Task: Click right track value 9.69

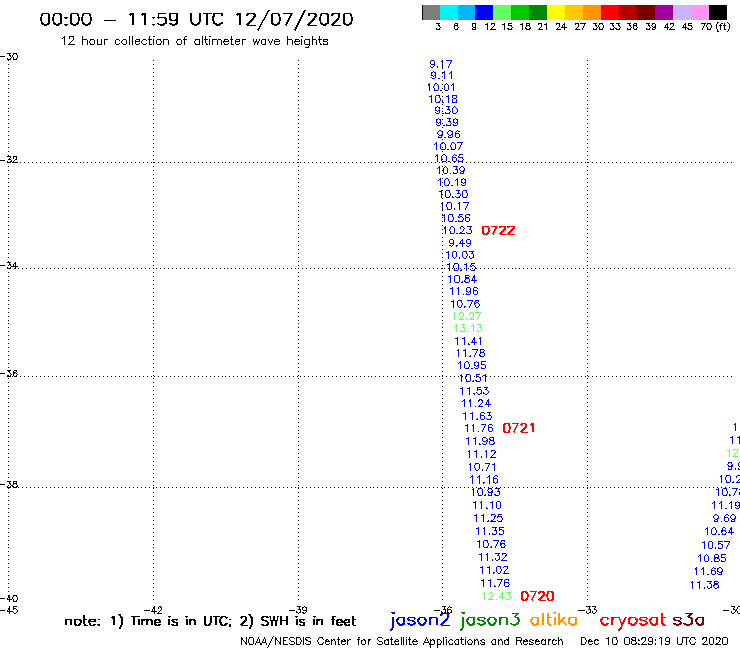Action: tap(724, 518)
